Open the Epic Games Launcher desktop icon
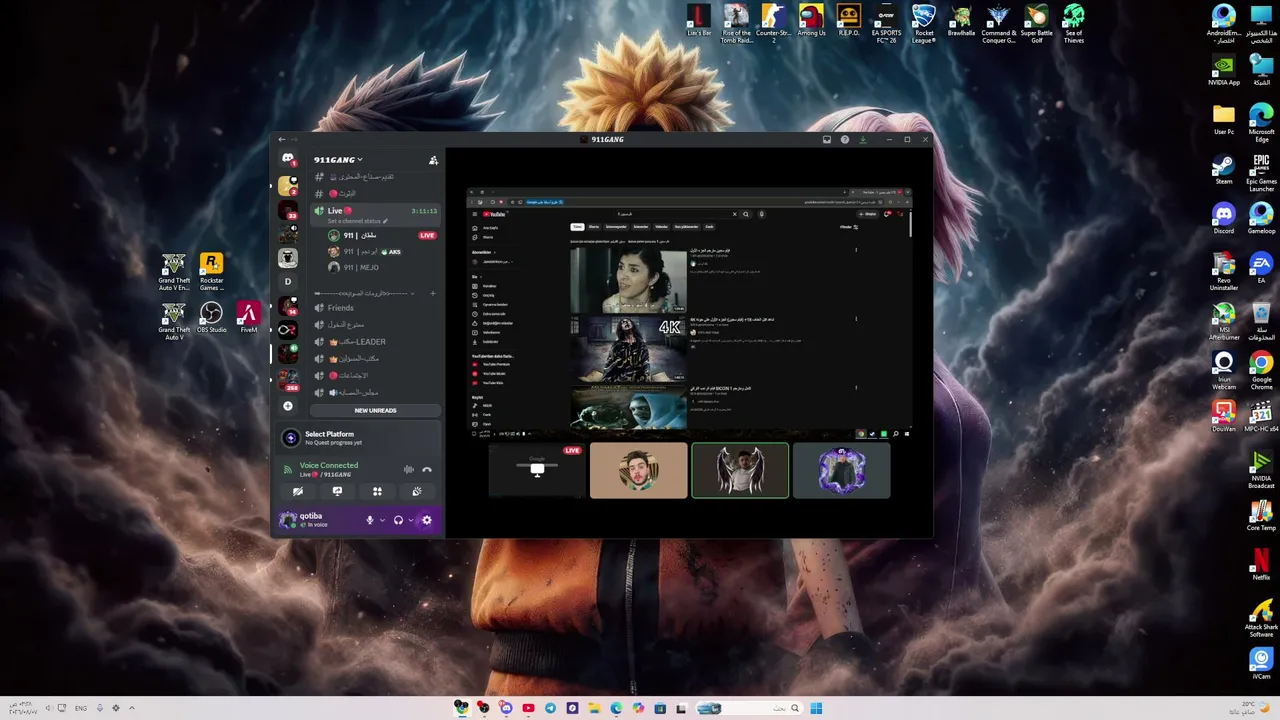 pyautogui.click(x=1261, y=172)
